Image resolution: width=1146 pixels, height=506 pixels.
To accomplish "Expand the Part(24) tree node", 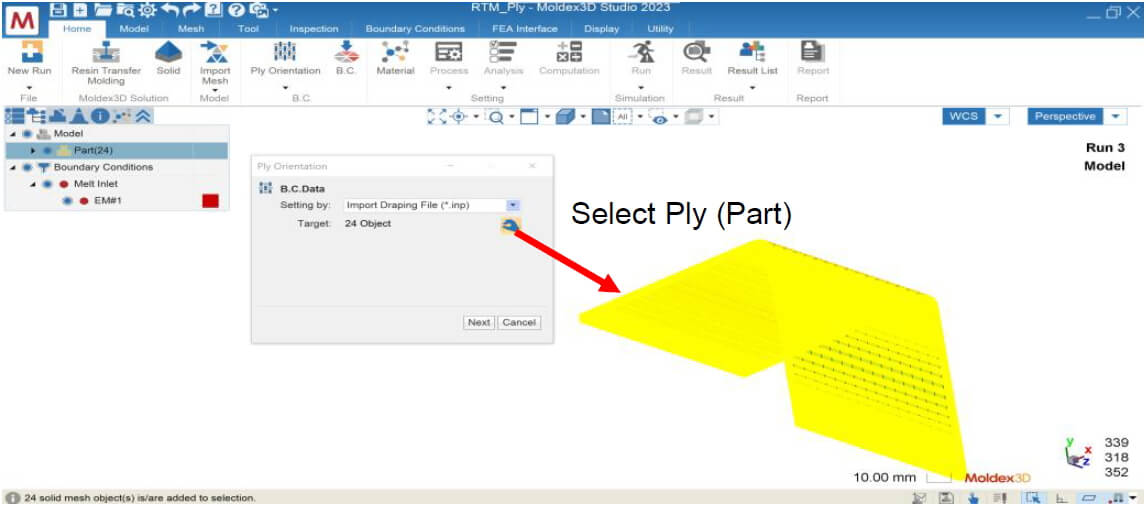I will [x=34, y=151].
